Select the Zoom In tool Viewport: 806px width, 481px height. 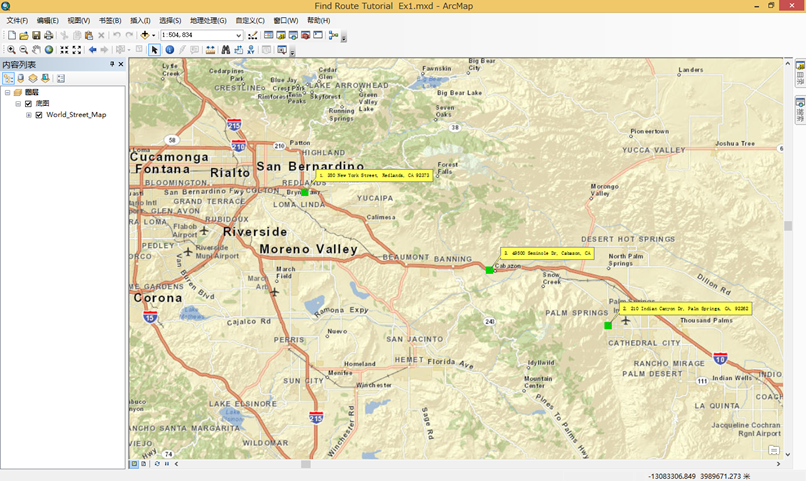(11, 50)
